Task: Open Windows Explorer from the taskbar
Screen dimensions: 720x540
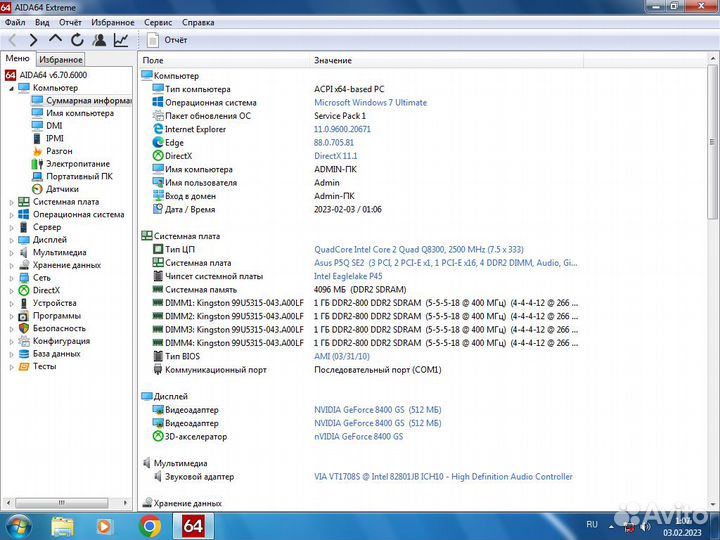Action: click(x=62, y=526)
